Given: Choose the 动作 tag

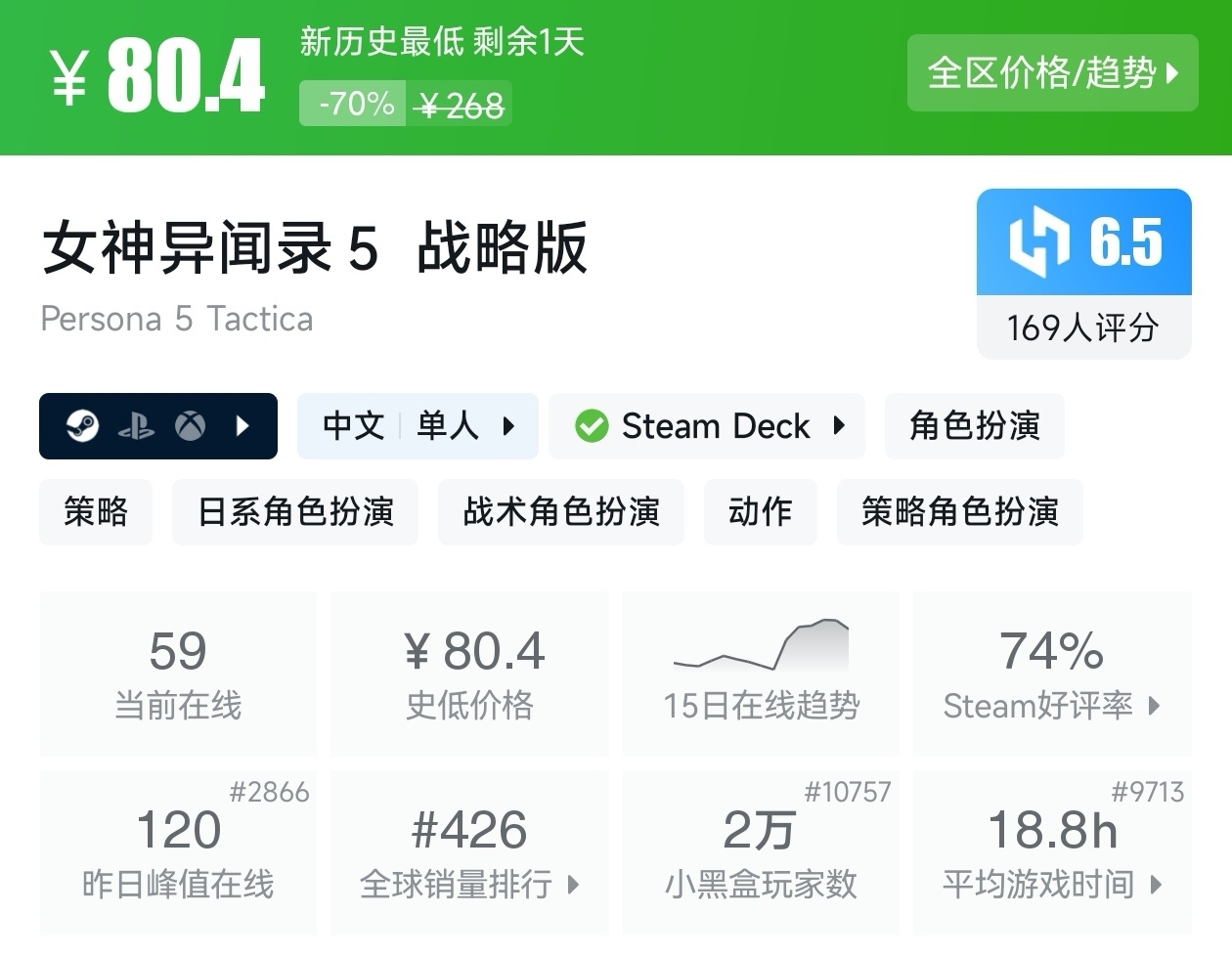Looking at the screenshot, I should pos(760,511).
